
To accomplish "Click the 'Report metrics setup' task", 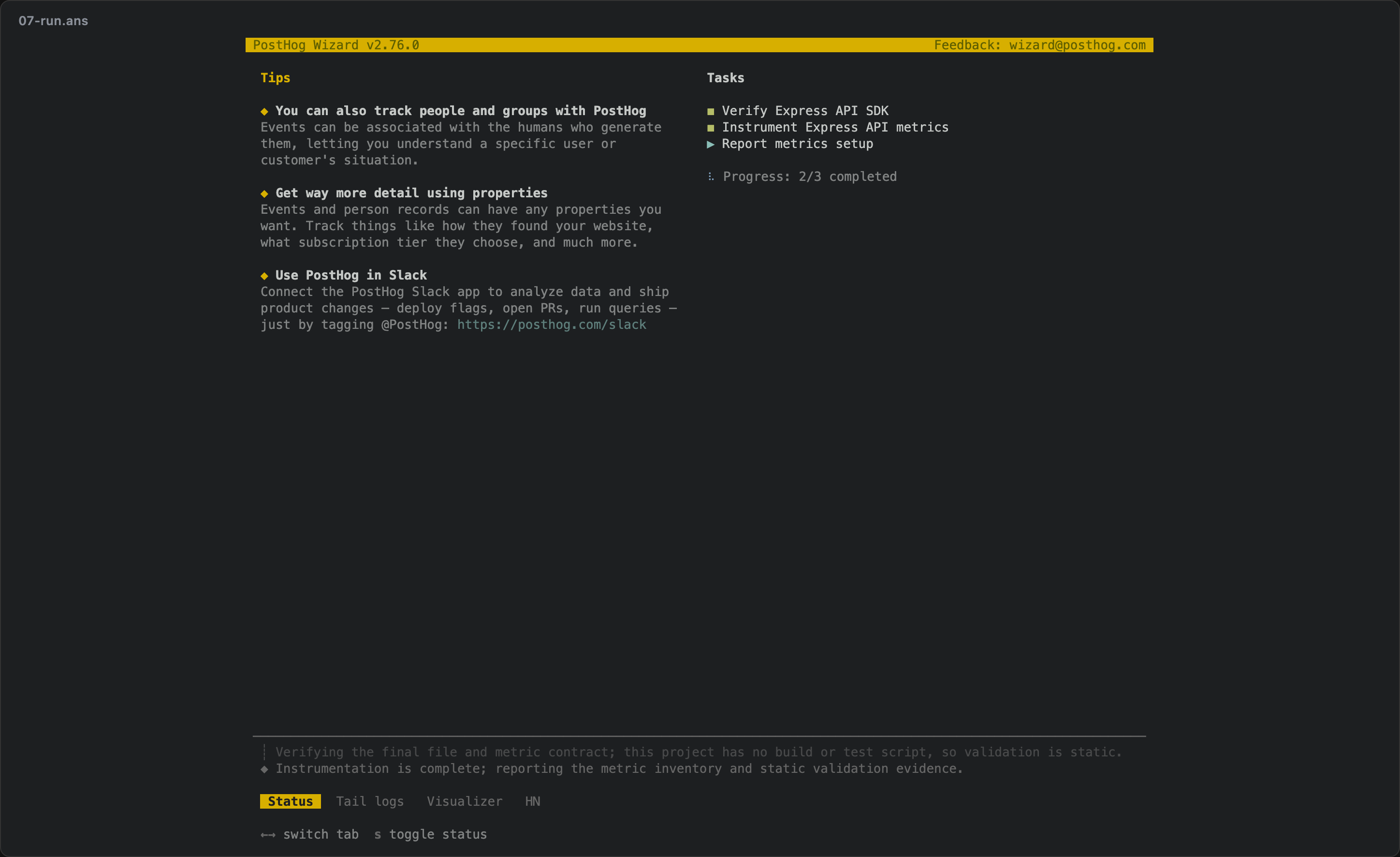I will pos(797,144).
